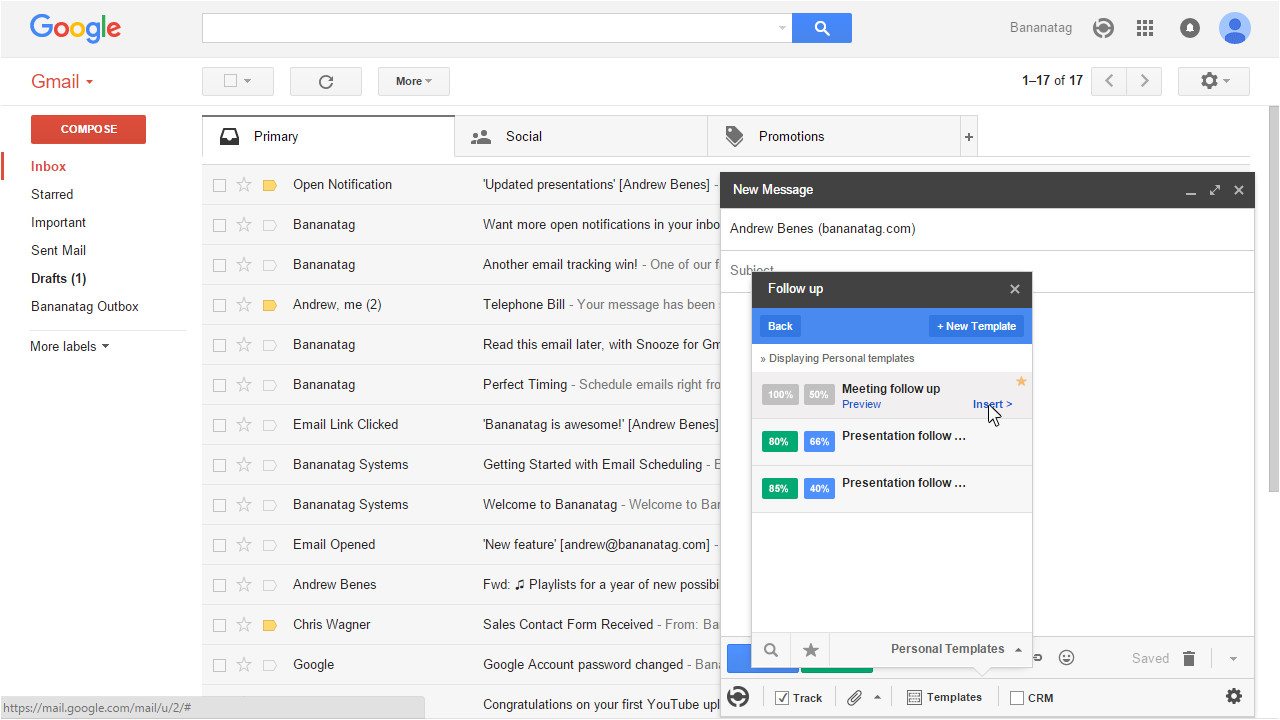This screenshot has height=720, width=1280.
Task: Show favorite templates via star icon
Action: pos(811,650)
